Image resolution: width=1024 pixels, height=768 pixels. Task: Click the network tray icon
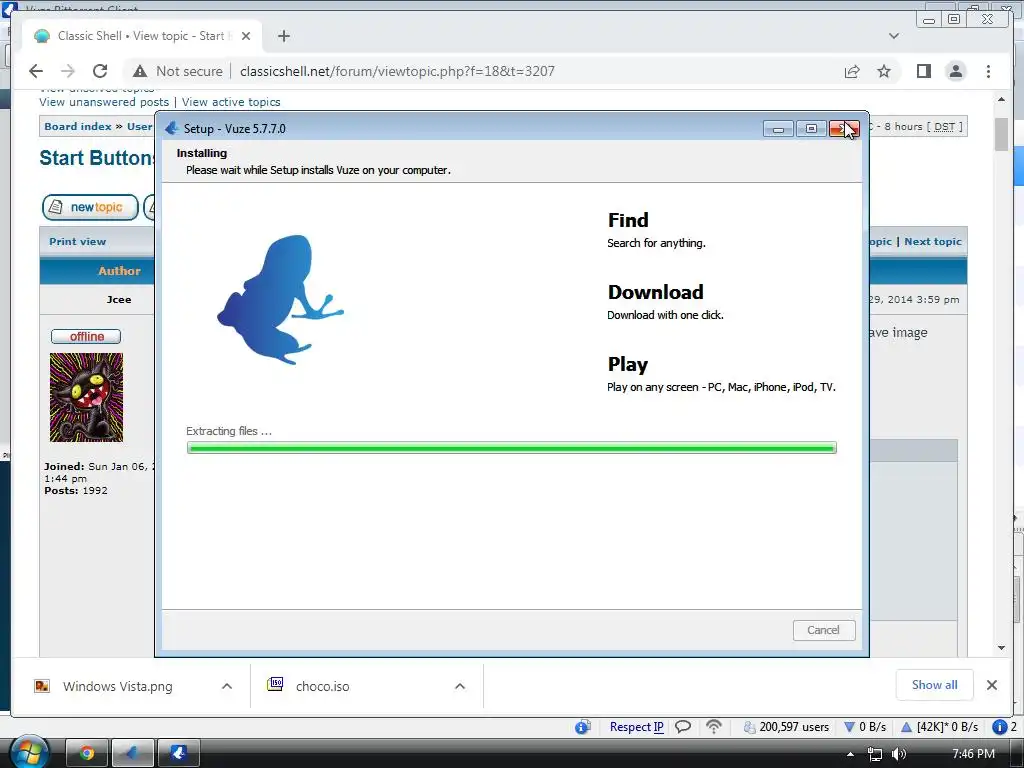coord(874,754)
